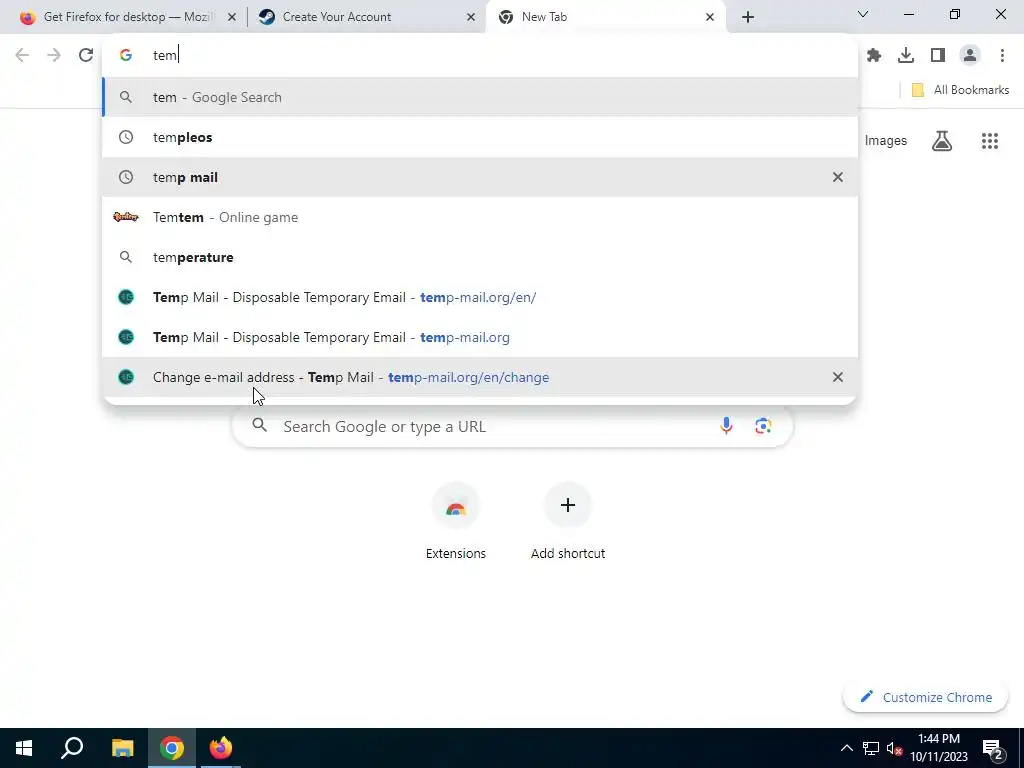The width and height of the screenshot is (1024, 768).
Task: Show hidden system tray icons
Action: click(846, 748)
